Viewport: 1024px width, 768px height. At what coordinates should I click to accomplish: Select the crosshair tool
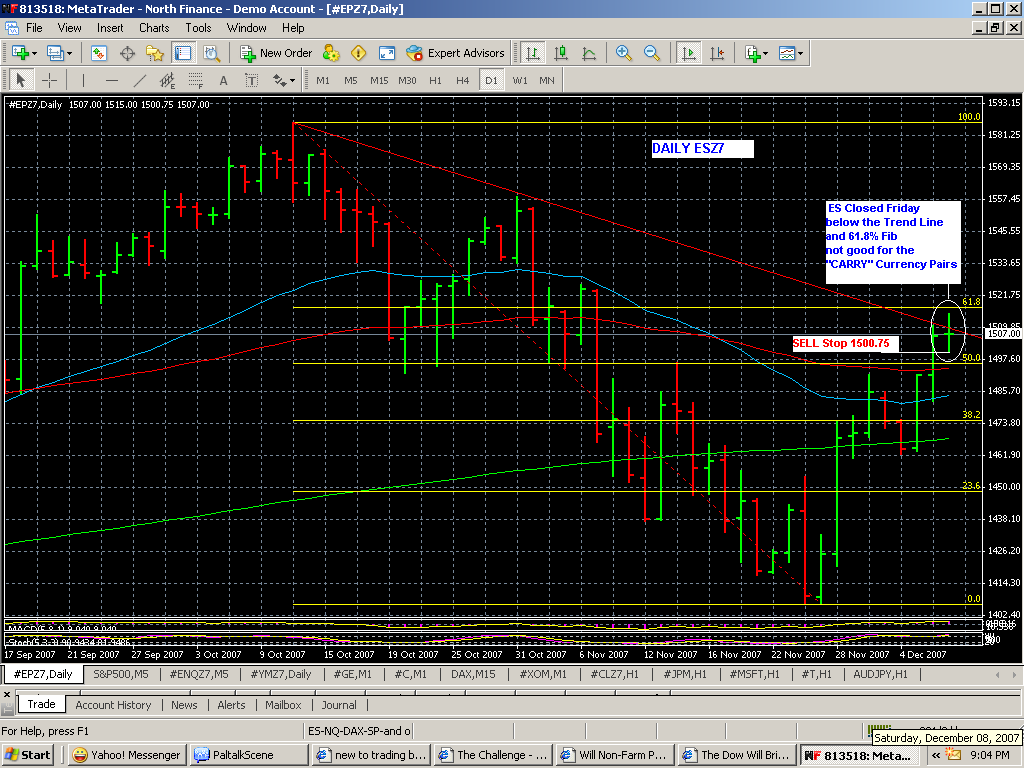49,80
